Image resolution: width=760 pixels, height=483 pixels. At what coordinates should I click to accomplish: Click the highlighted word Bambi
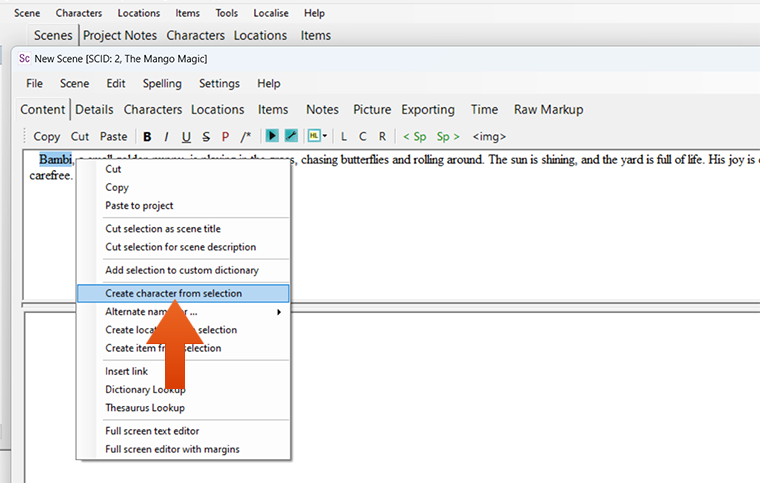pos(55,159)
